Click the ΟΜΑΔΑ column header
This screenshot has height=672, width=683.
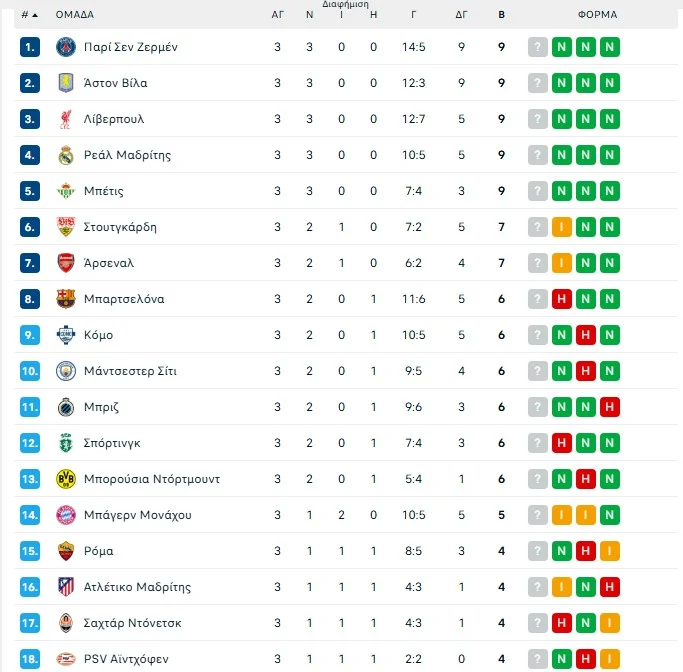(x=74, y=15)
